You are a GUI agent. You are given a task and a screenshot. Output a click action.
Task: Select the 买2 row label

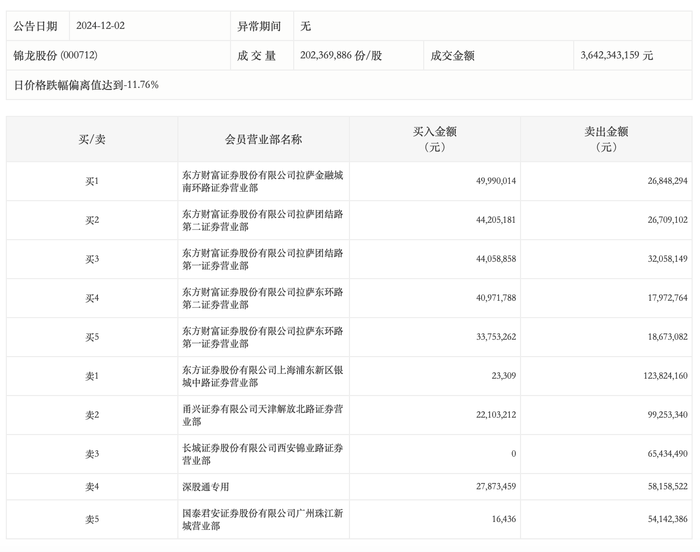click(x=92, y=220)
